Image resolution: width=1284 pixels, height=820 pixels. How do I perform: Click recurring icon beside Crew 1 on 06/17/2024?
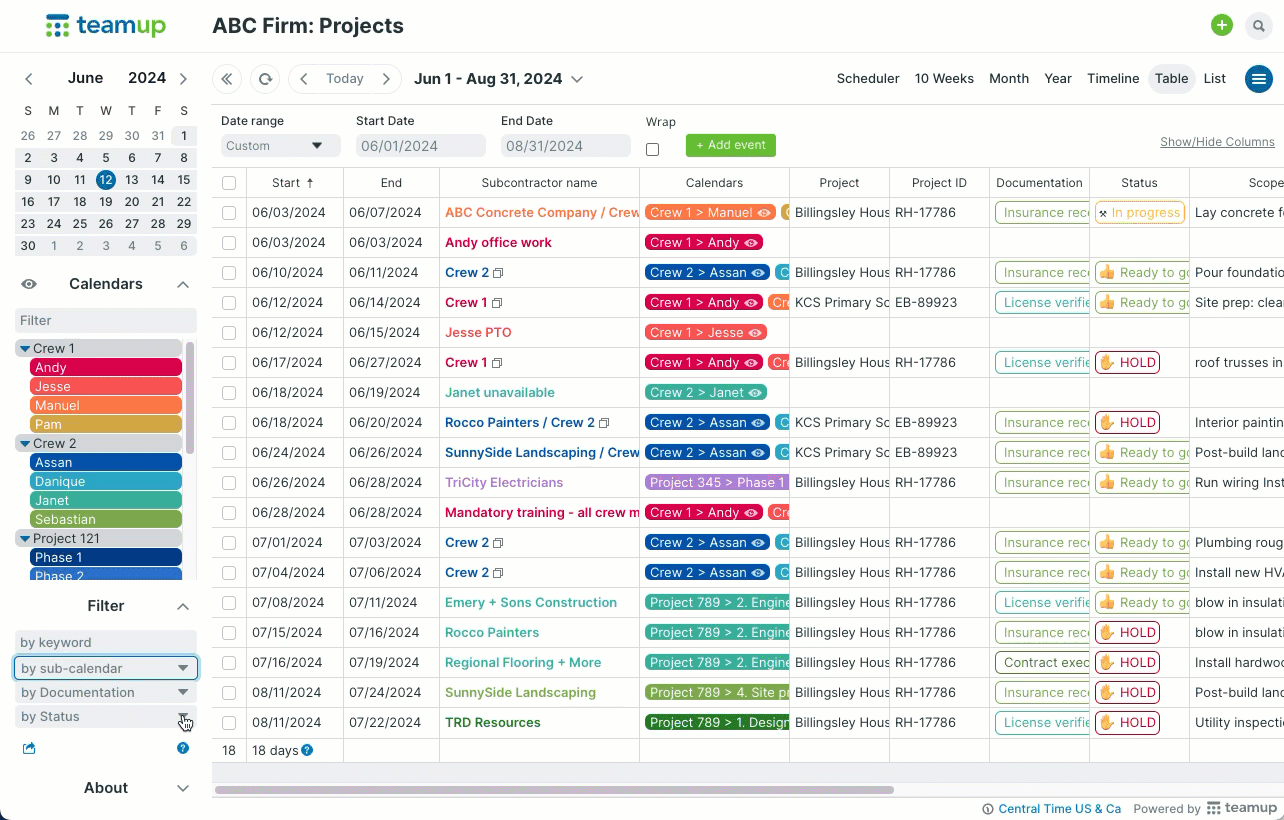click(x=497, y=363)
